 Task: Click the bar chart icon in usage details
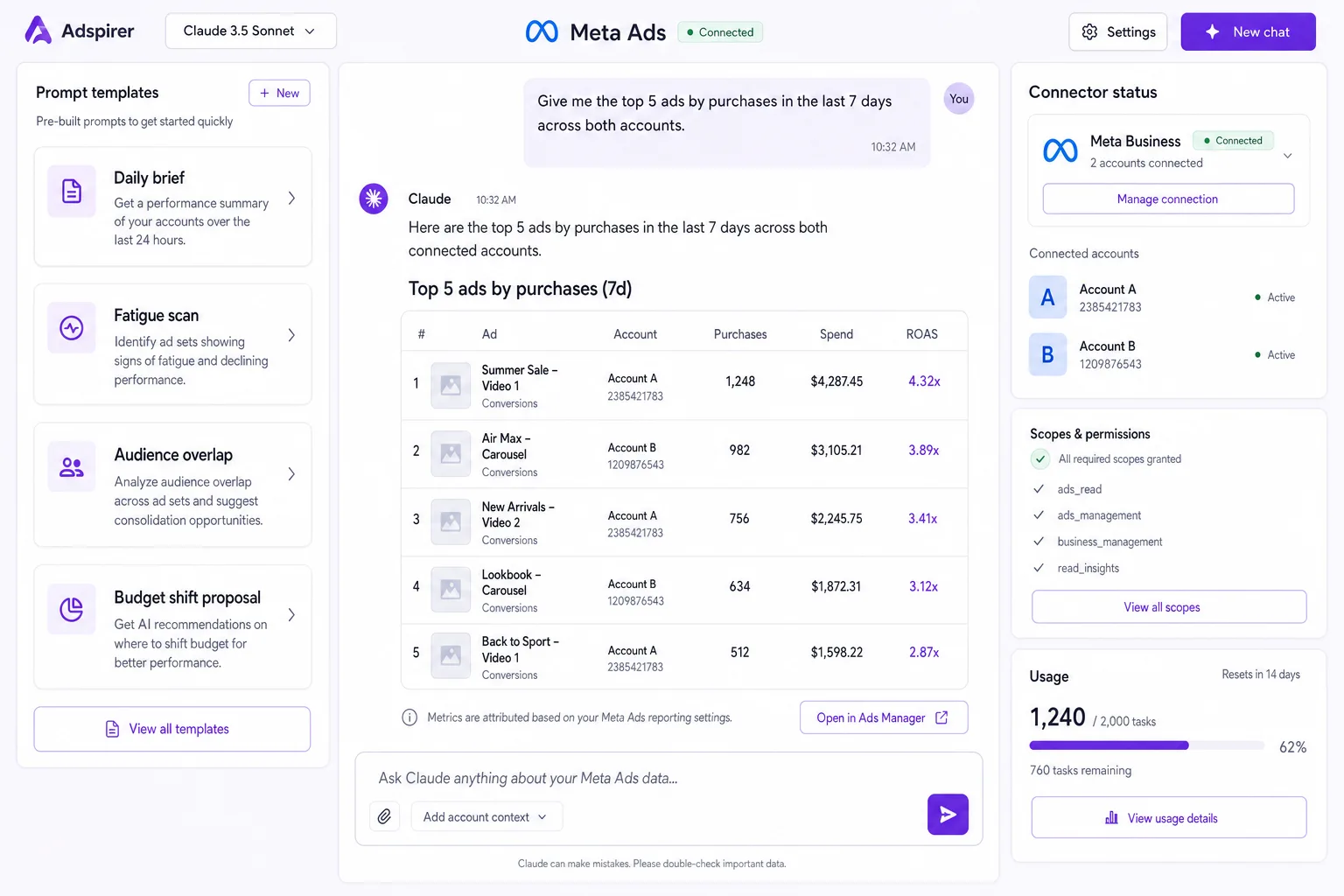click(x=1111, y=818)
